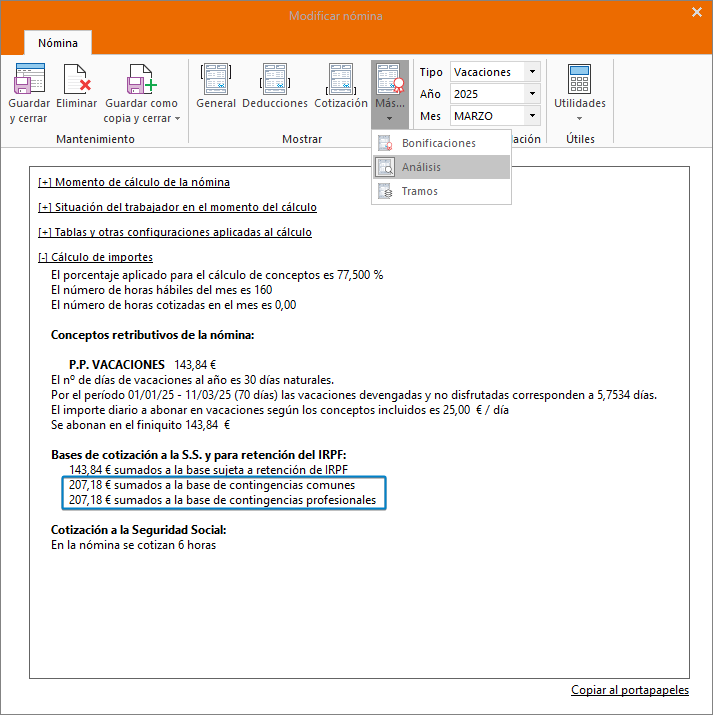713x715 pixels.
Task: Expand Situación del trabajador en el momento
Action: tap(177, 207)
